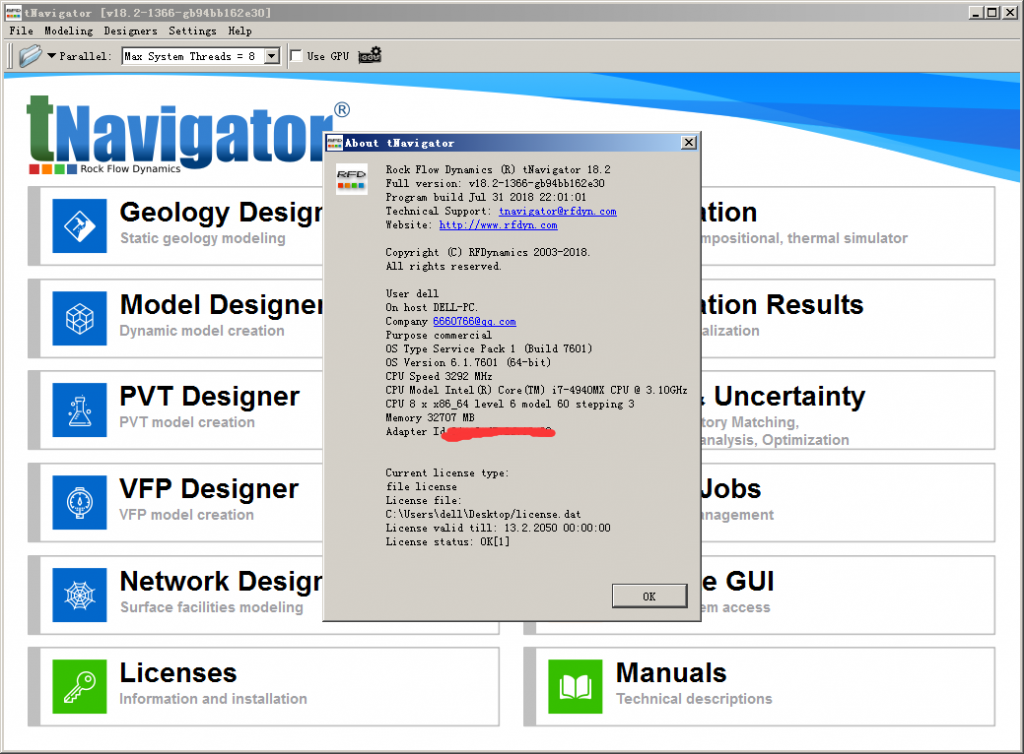This screenshot has height=754, width=1024.
Task: Click 'Surface facilities modeling' subtitle
Action: pyautogui.click(x=212, y=608)
